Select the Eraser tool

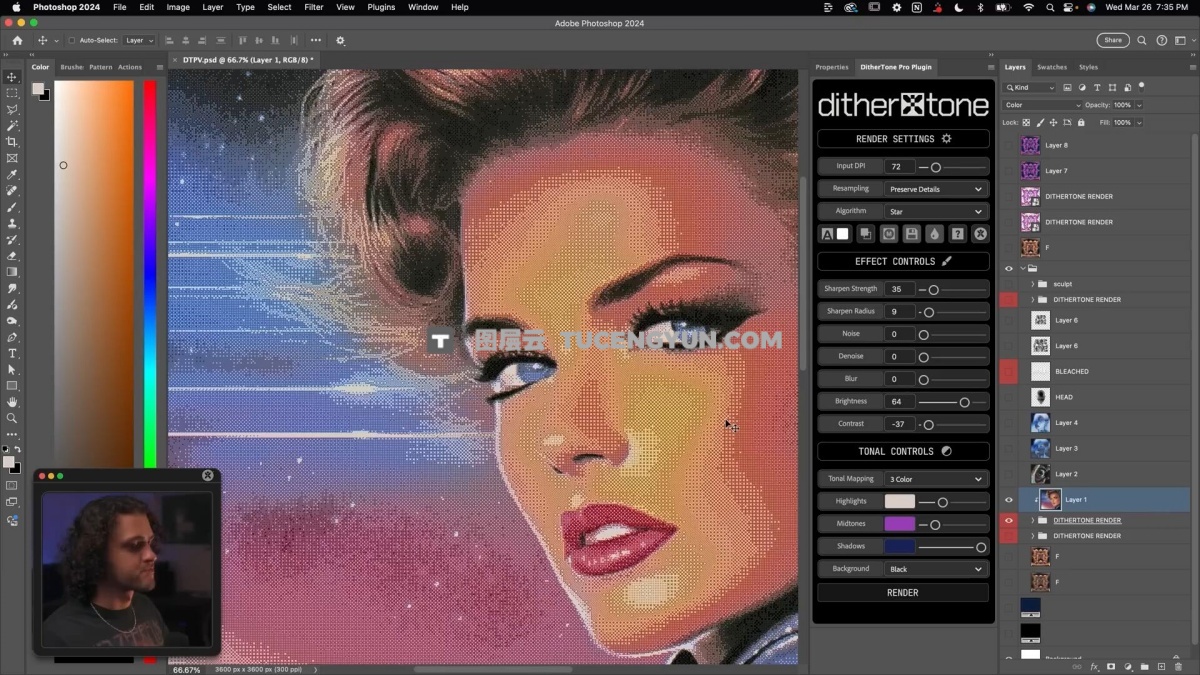12,256
